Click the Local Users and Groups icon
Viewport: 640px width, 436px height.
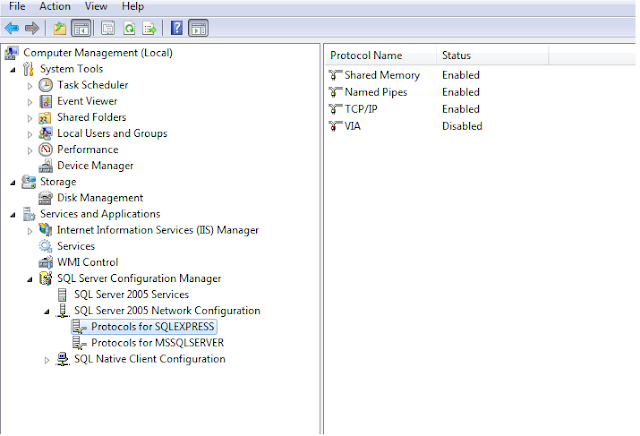pyautogui.click(x=45, y=133)
